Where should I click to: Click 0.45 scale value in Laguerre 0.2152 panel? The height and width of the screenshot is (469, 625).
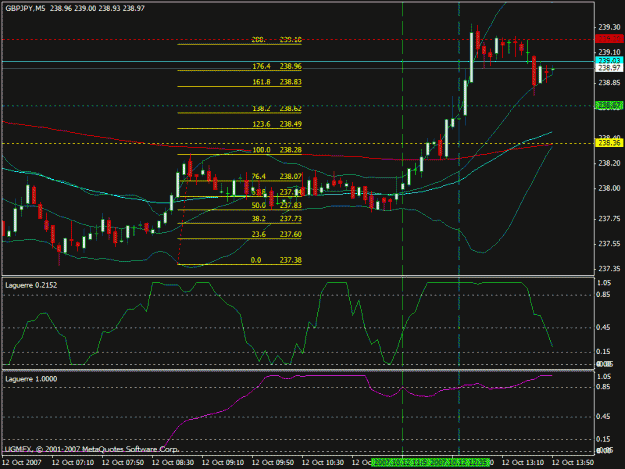click(x=604, y=328)
